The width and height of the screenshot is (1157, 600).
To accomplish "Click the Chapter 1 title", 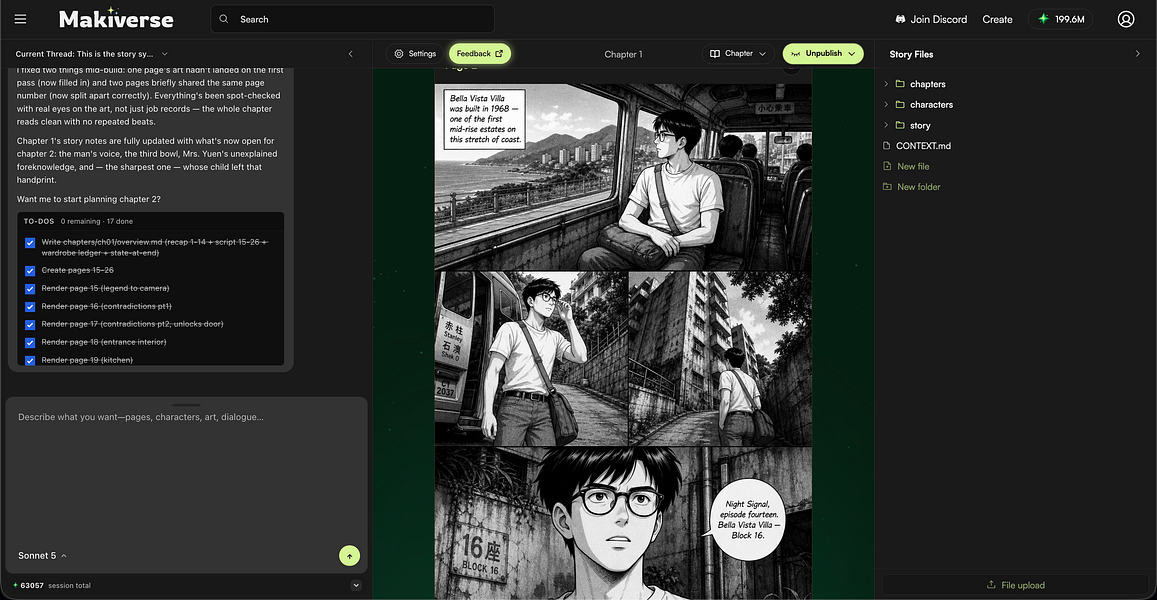I will pyautogui.click(x=623, y=54).
